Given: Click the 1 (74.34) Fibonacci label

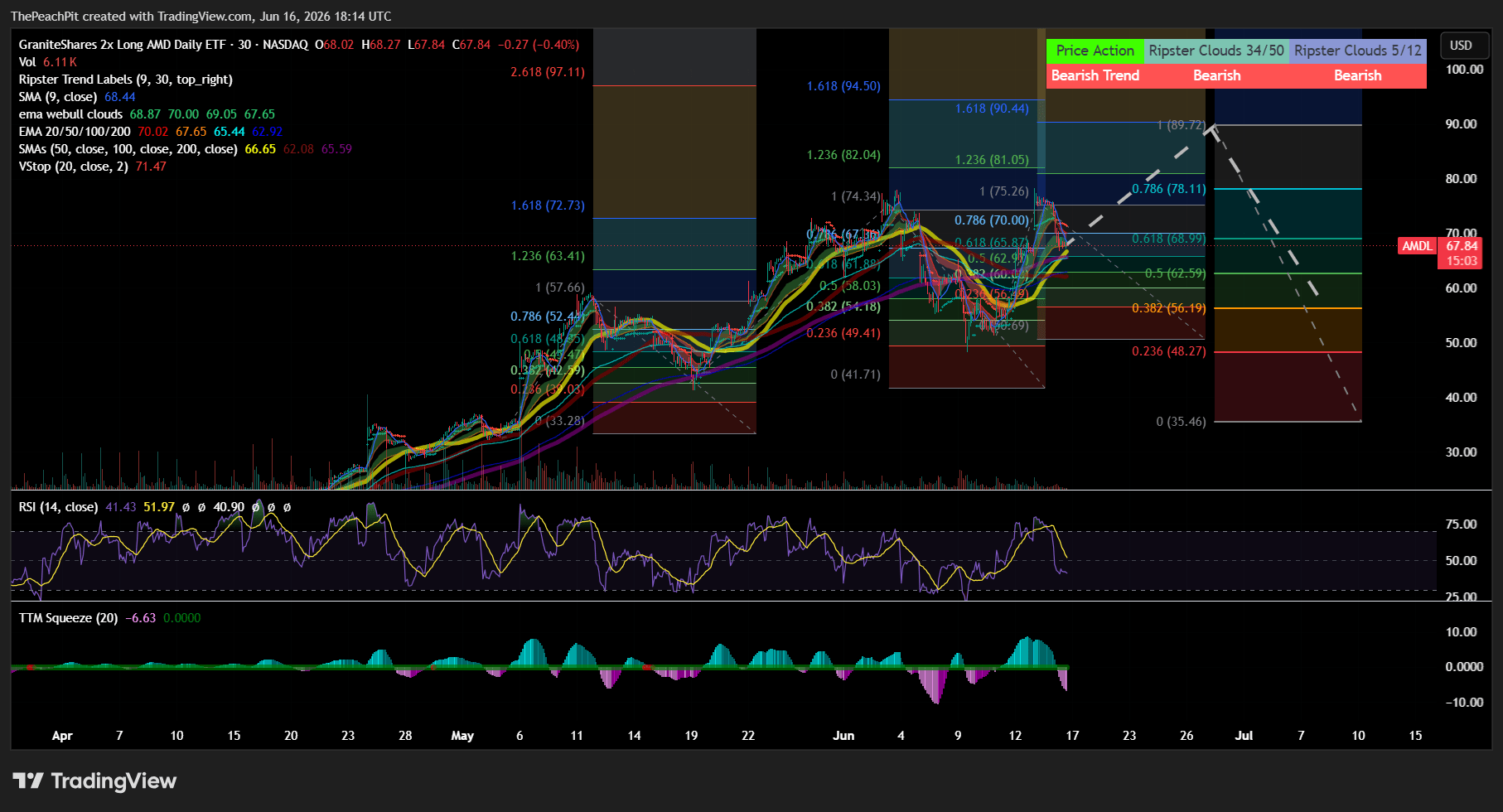Looking at the screenshot, I should (x=856, y=196).
